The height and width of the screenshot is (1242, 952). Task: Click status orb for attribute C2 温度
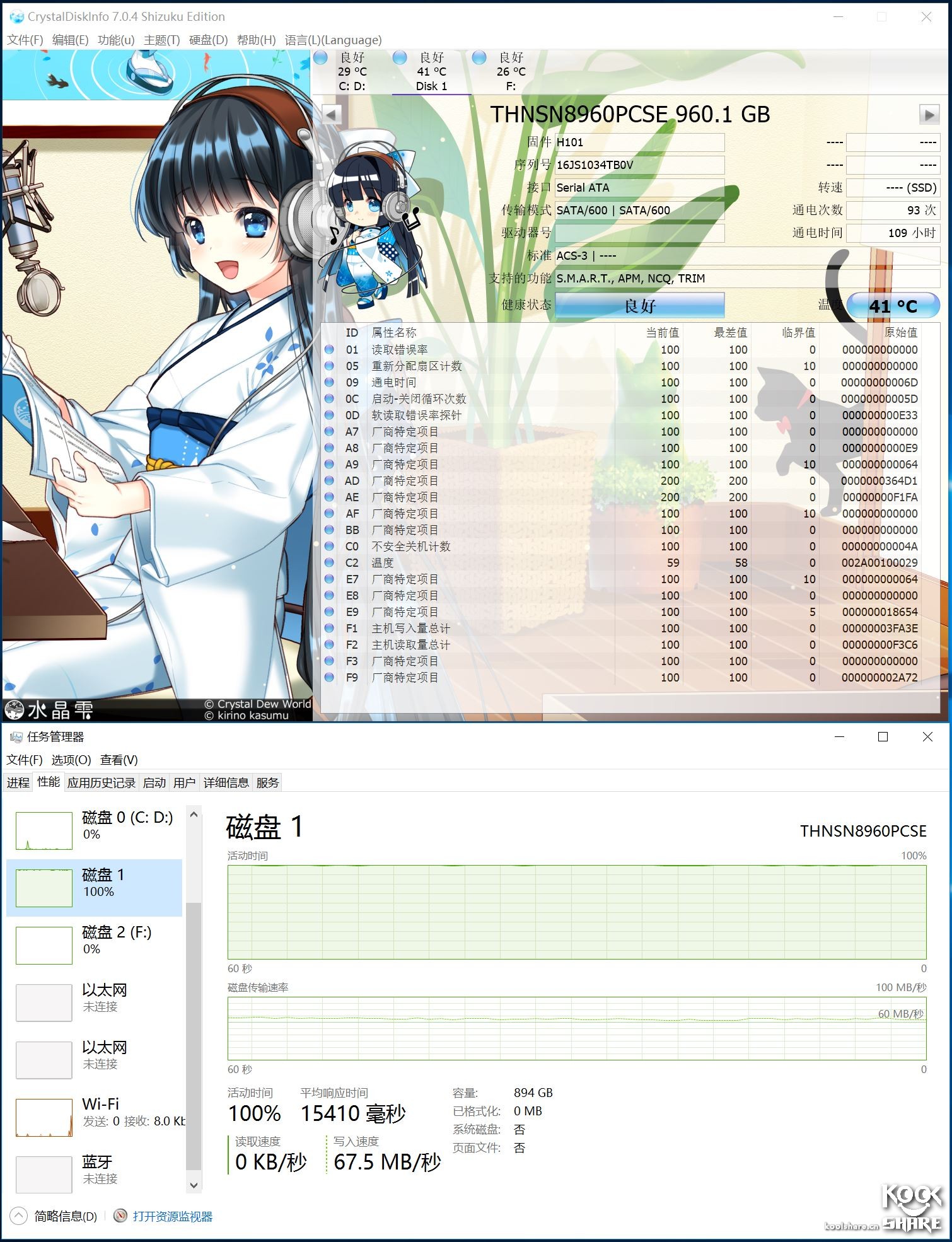(329, 562)
